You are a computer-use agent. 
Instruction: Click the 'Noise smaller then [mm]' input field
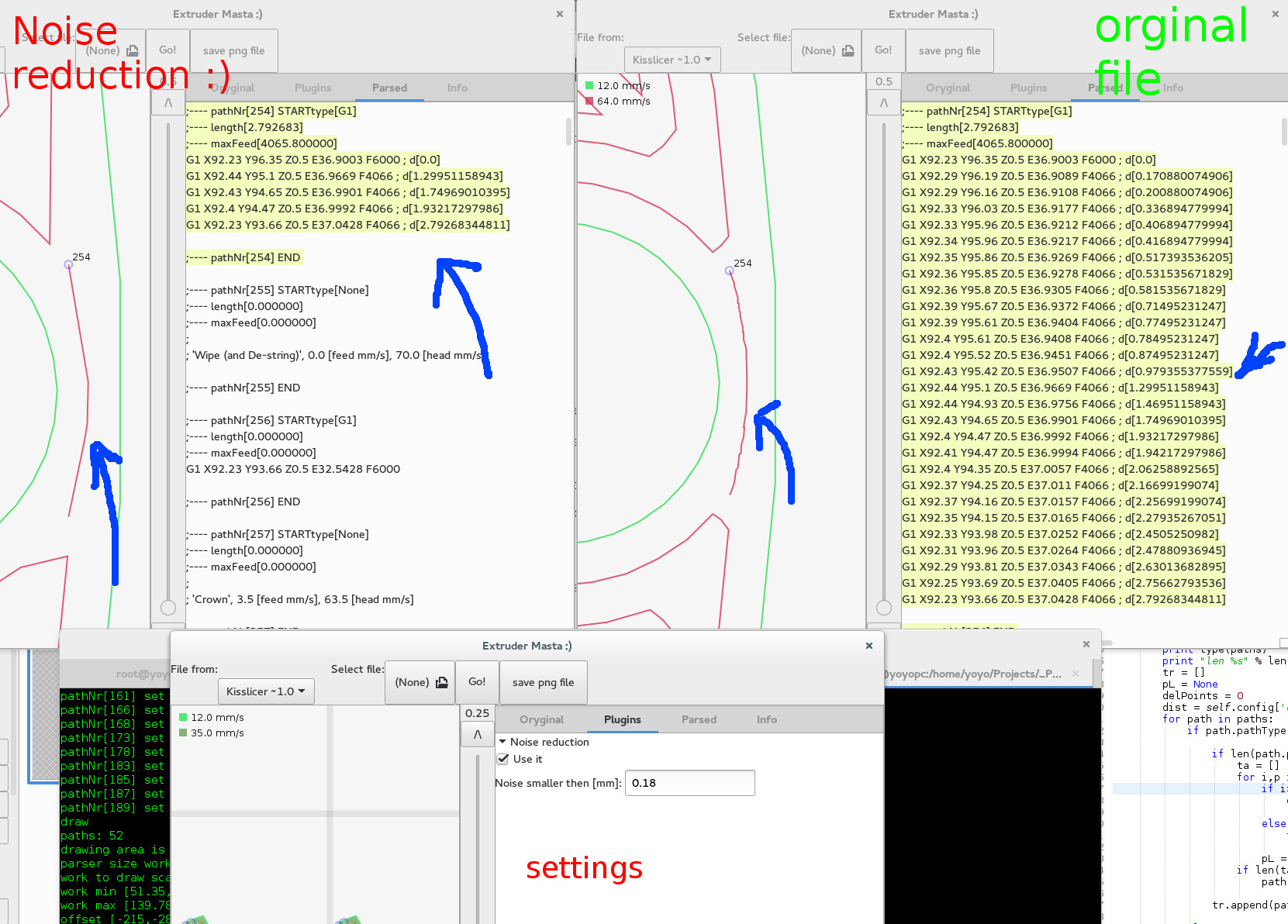(x=689, y=783)
